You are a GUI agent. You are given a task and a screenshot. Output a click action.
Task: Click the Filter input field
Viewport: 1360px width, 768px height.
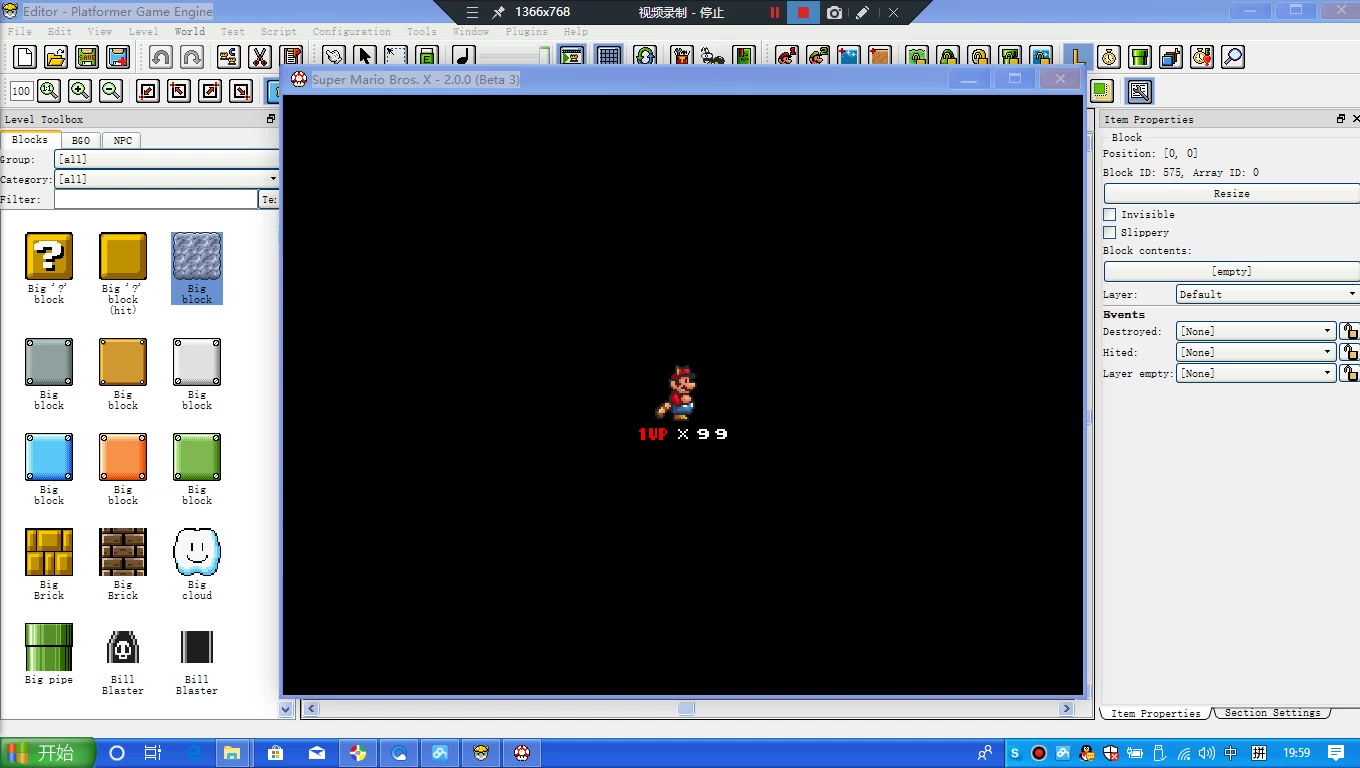coord(156,199)
